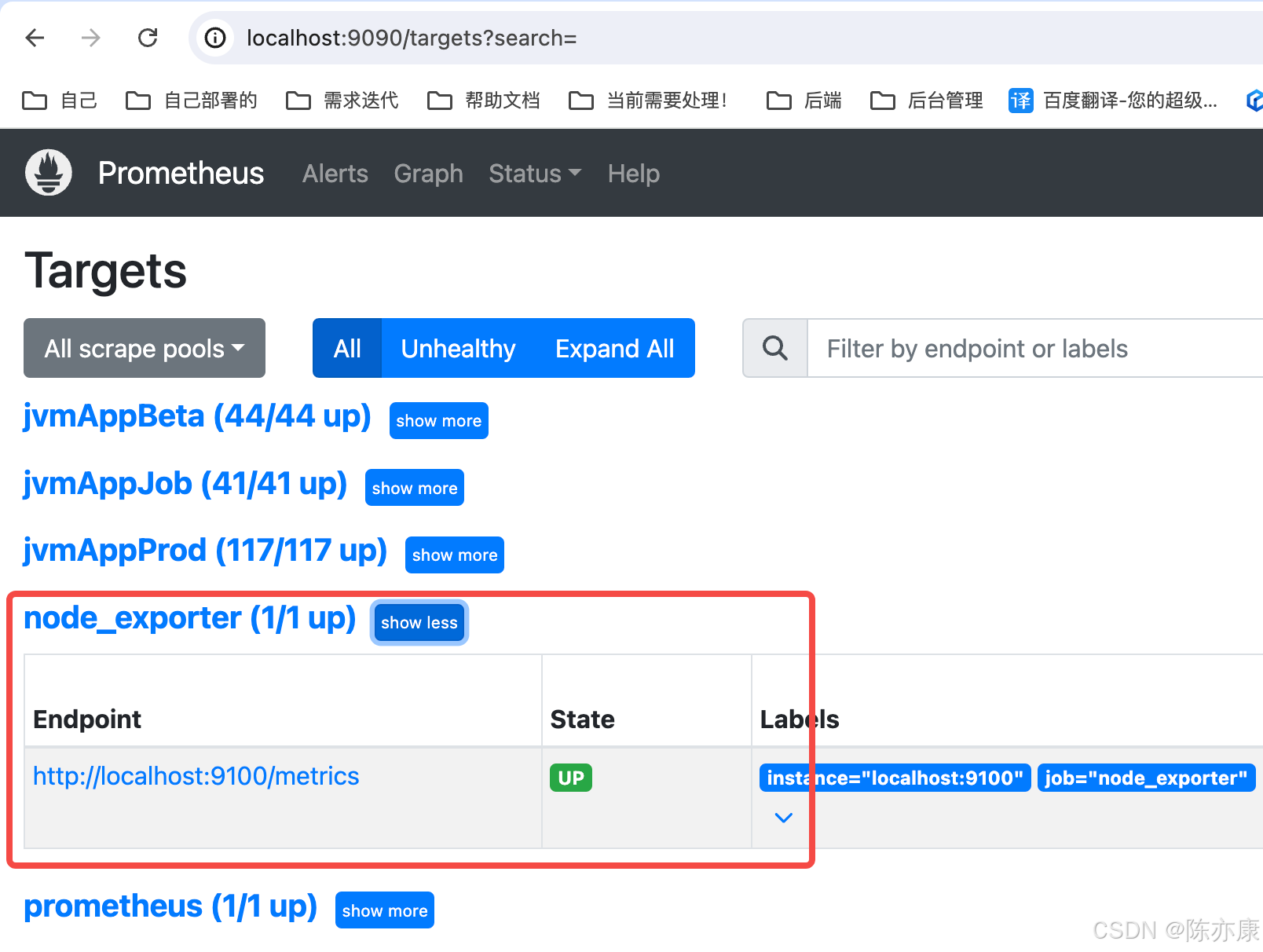Click the Prometheus flame logo
Screen dimensions: 1263x952
point(49,173)
